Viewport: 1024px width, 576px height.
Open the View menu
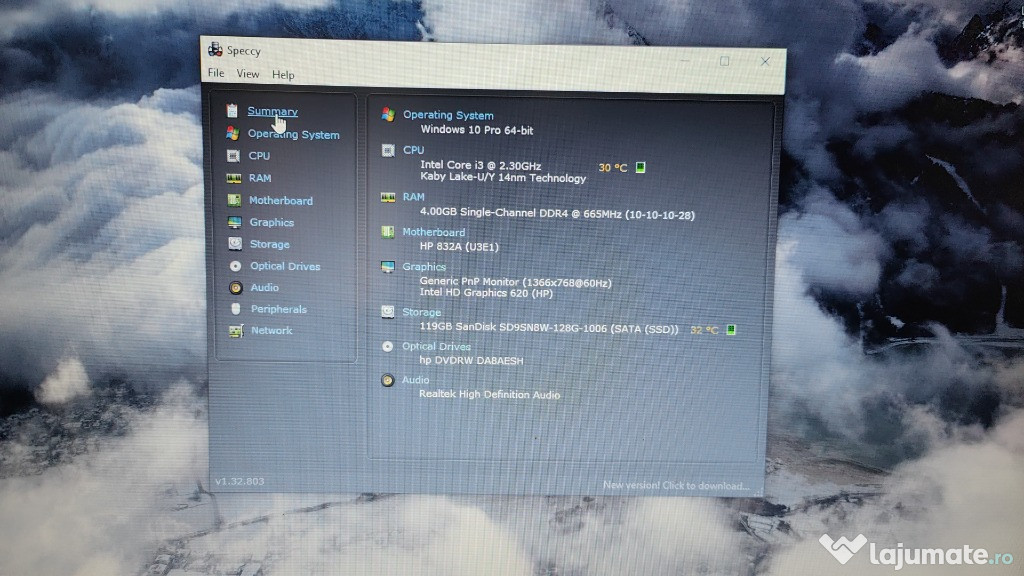248,74
